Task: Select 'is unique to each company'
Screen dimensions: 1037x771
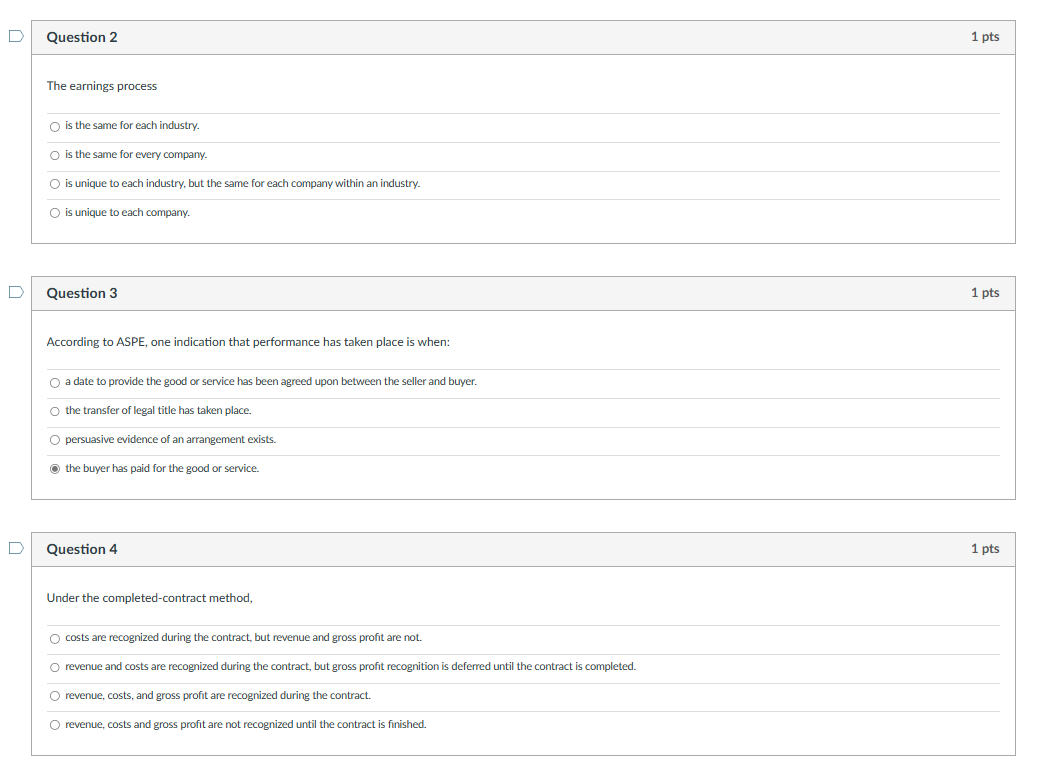Action: click(55, 213)
